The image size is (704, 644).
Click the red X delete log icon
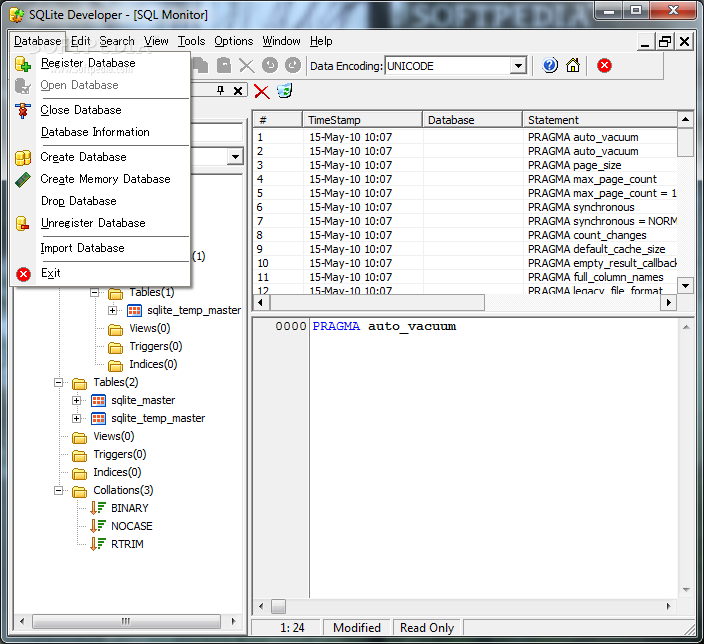(262, 92)
